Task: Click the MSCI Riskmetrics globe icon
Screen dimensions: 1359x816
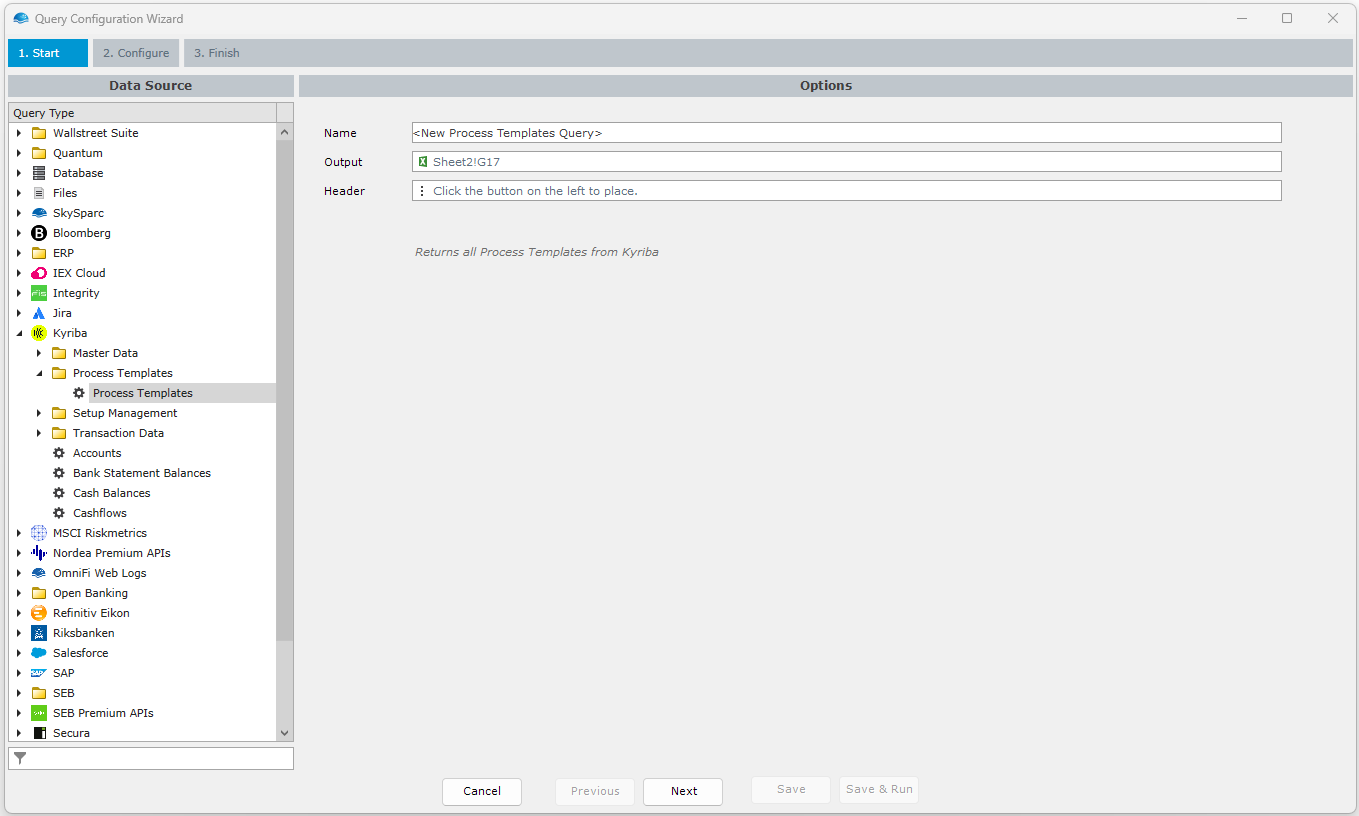Action: (x=39, y=533)
